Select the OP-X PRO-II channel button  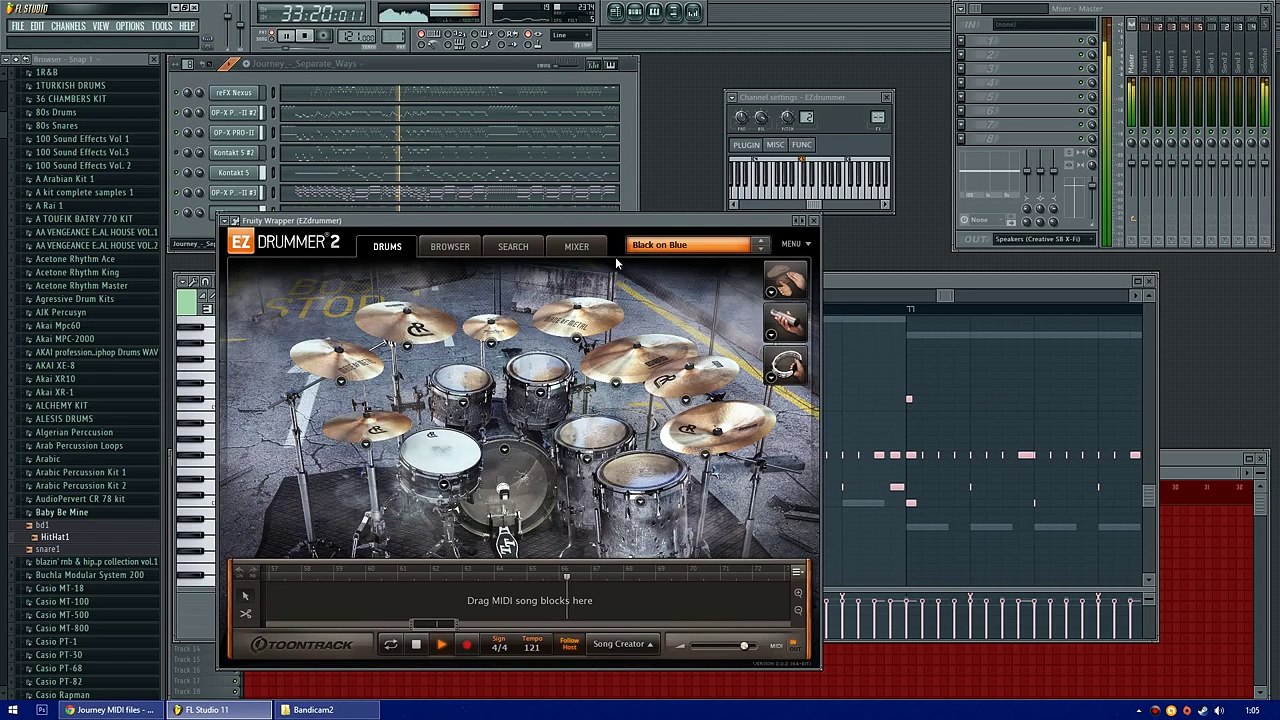point(234,133)
